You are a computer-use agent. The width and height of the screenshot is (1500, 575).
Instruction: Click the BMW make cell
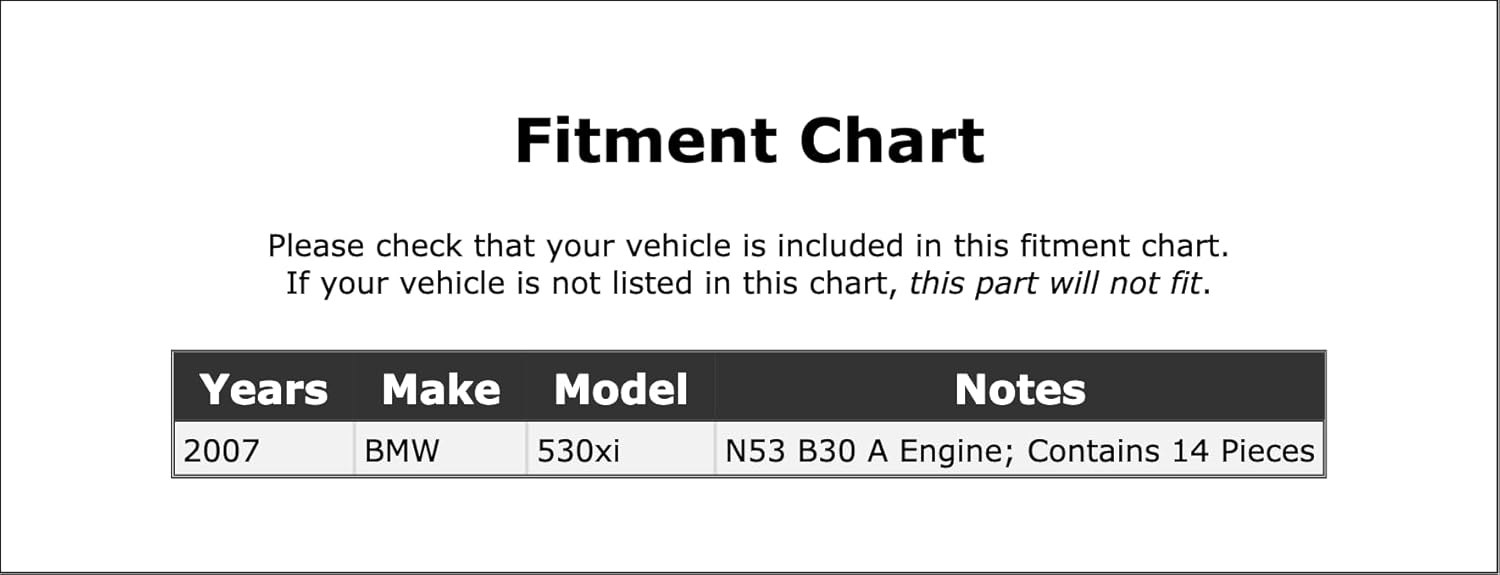click(x=402, y=451)
